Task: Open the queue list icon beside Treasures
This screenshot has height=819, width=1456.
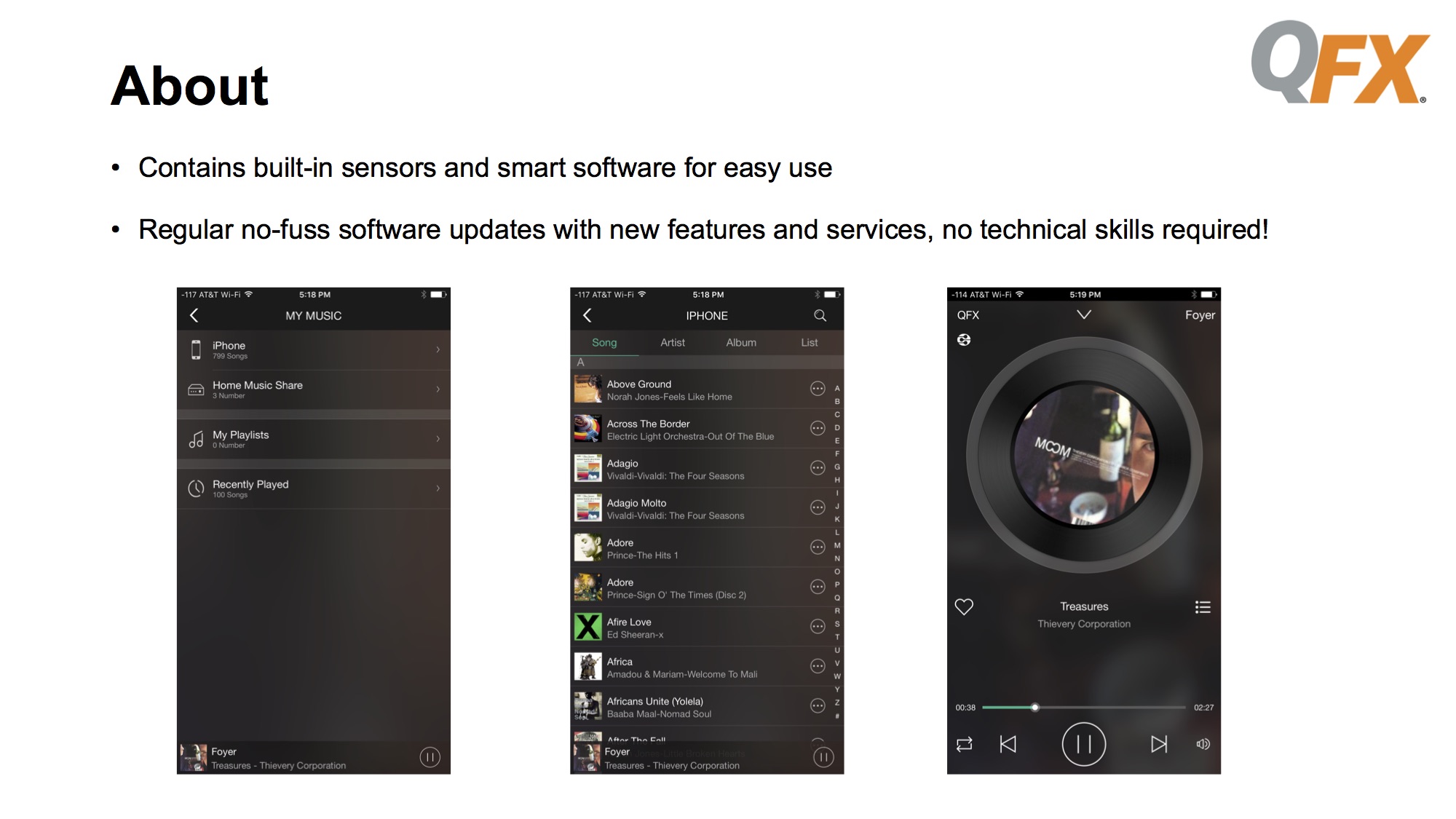Action: click(1203, 607)
